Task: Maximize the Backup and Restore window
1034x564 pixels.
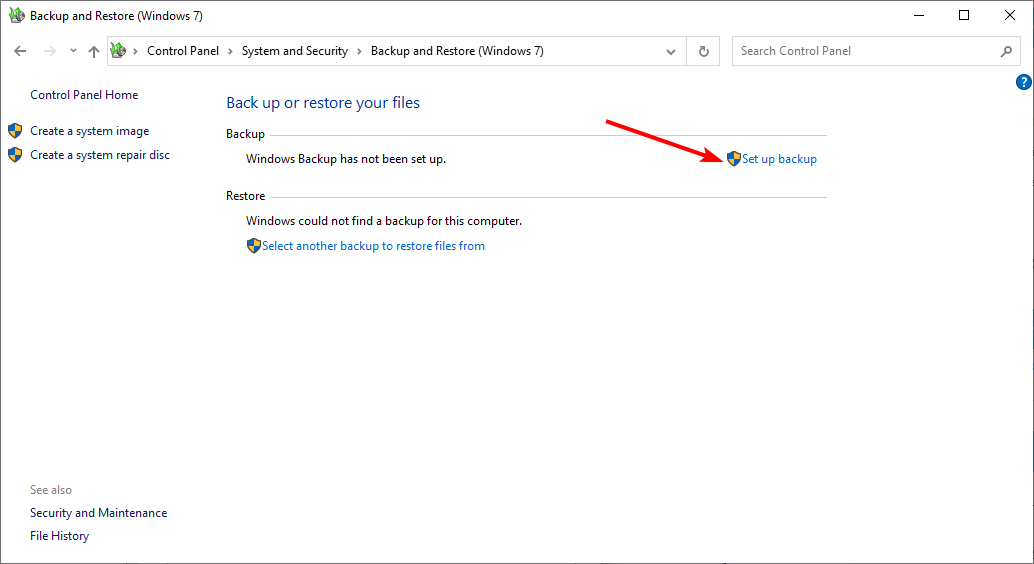Action: click(964, 15)
